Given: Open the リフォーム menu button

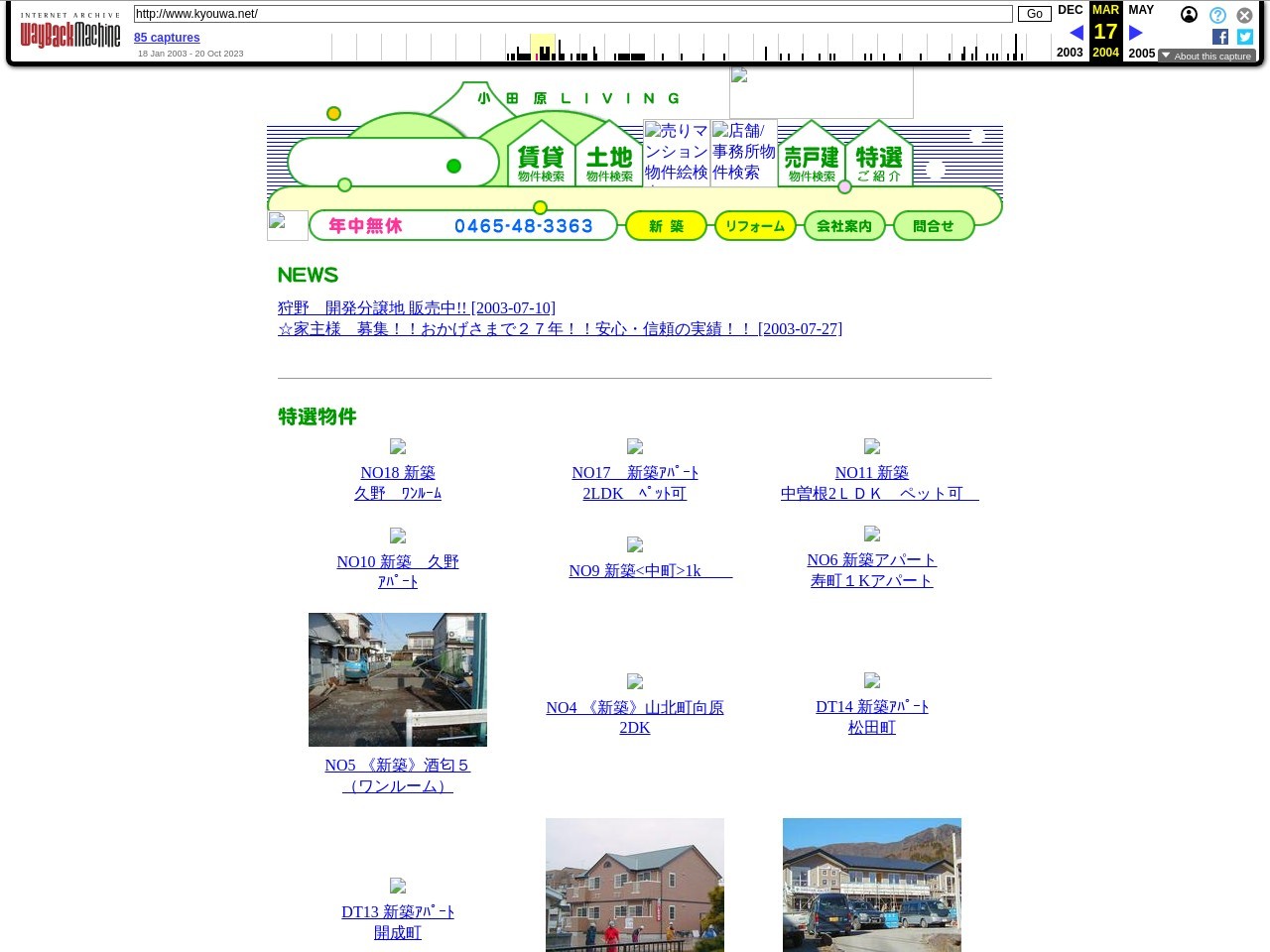Looking at the screenshot, I should point(755,226).
